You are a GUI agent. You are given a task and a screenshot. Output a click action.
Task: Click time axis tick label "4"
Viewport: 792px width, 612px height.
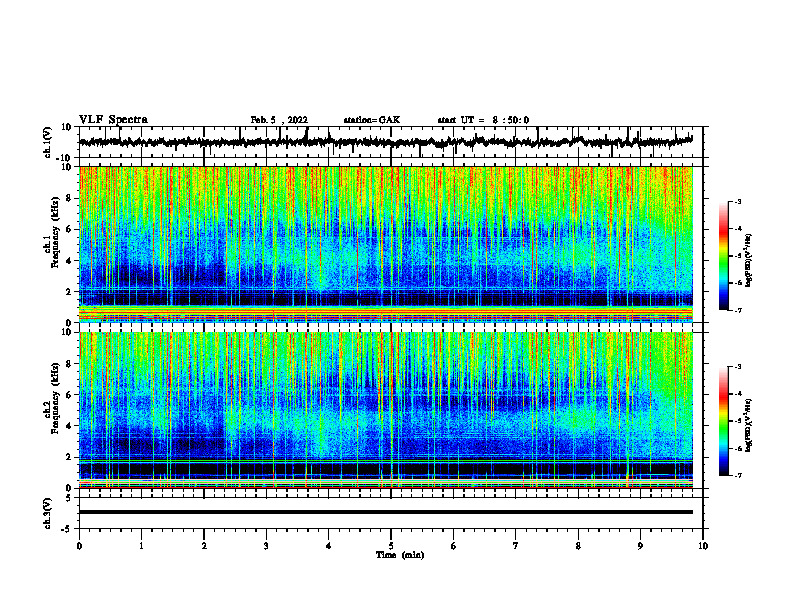329,546
